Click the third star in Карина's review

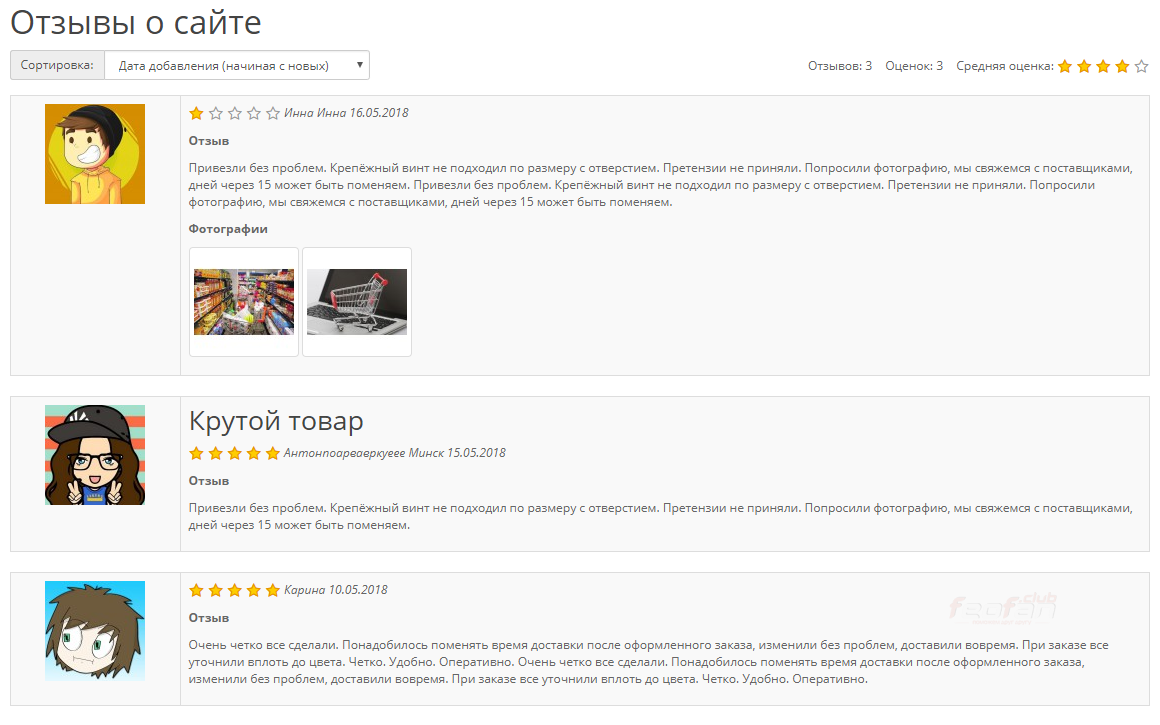click(x=235, y=590)
